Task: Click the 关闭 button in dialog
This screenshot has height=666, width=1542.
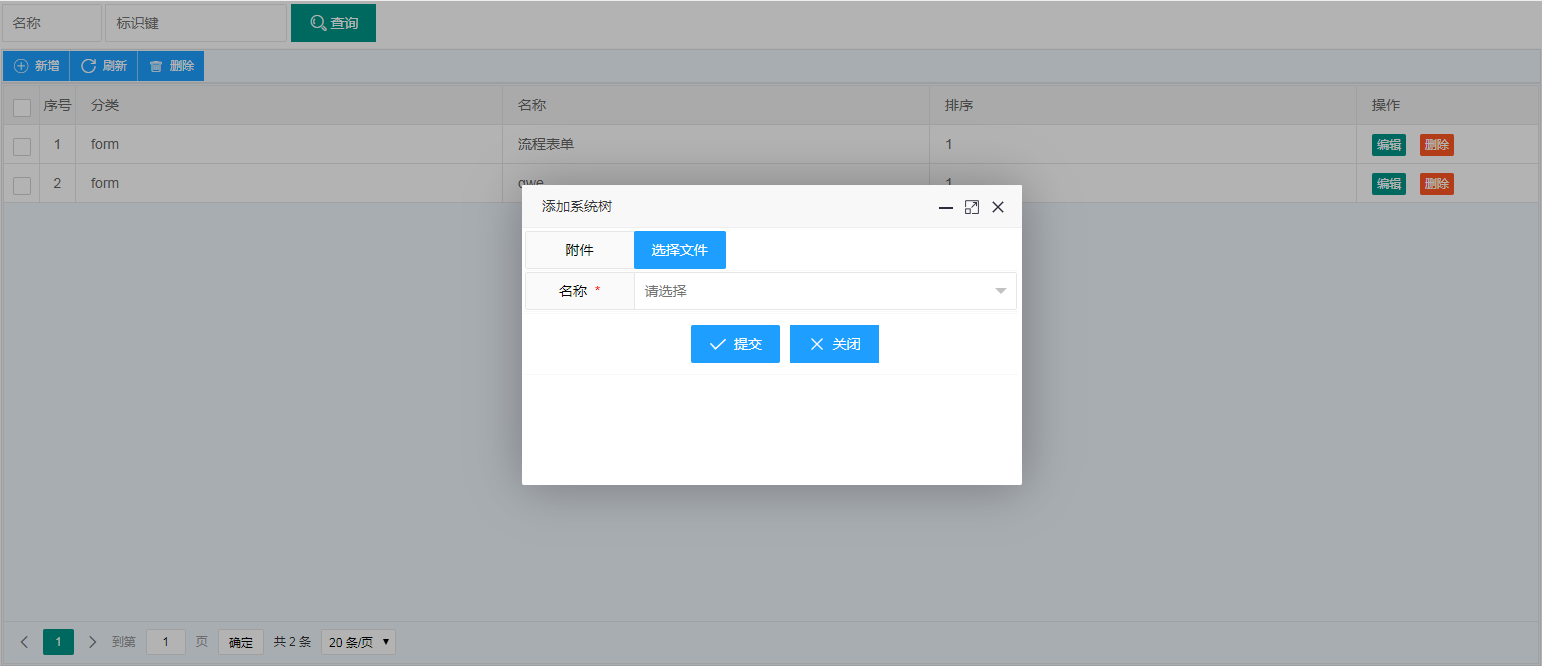Action: [834, 344]
